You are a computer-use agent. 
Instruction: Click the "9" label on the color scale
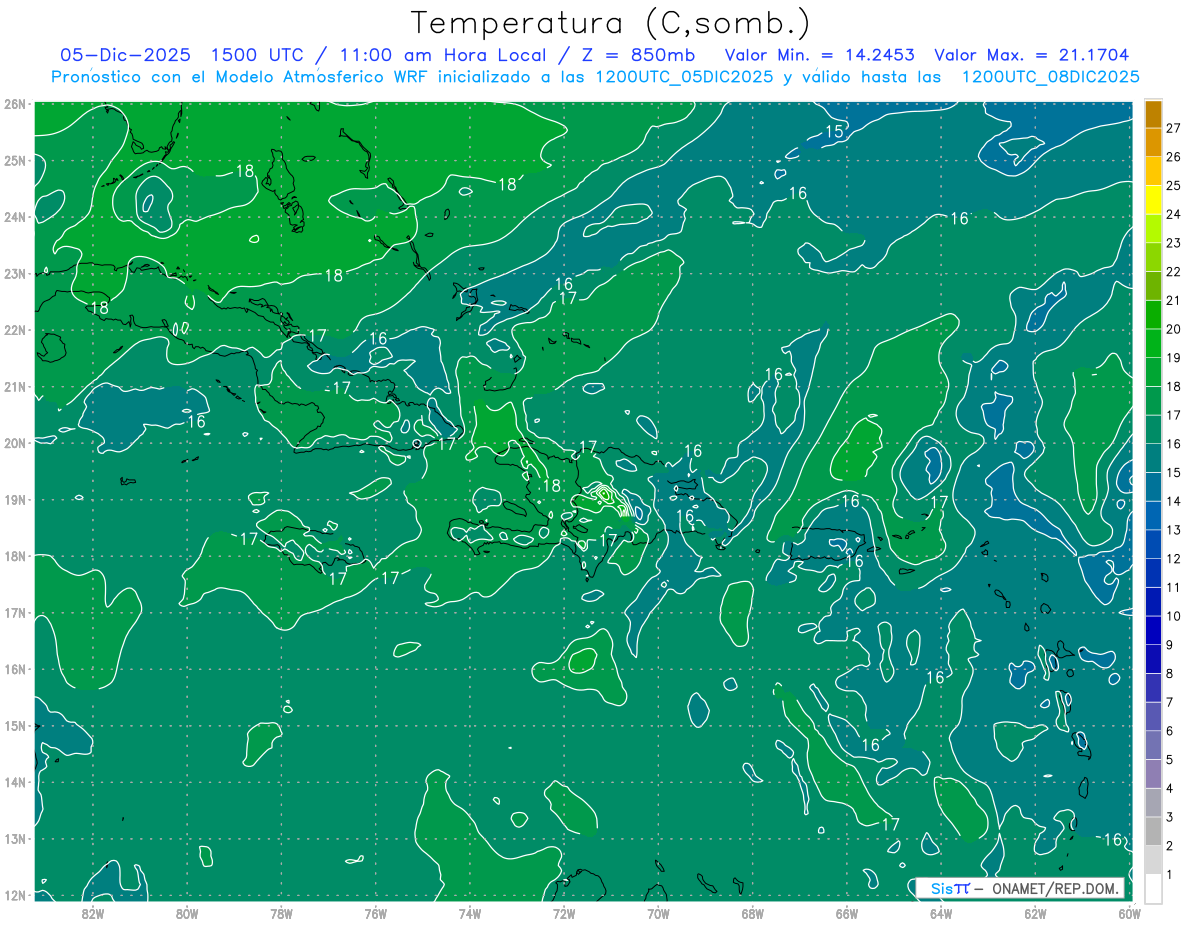click(x=1170, y=645)
